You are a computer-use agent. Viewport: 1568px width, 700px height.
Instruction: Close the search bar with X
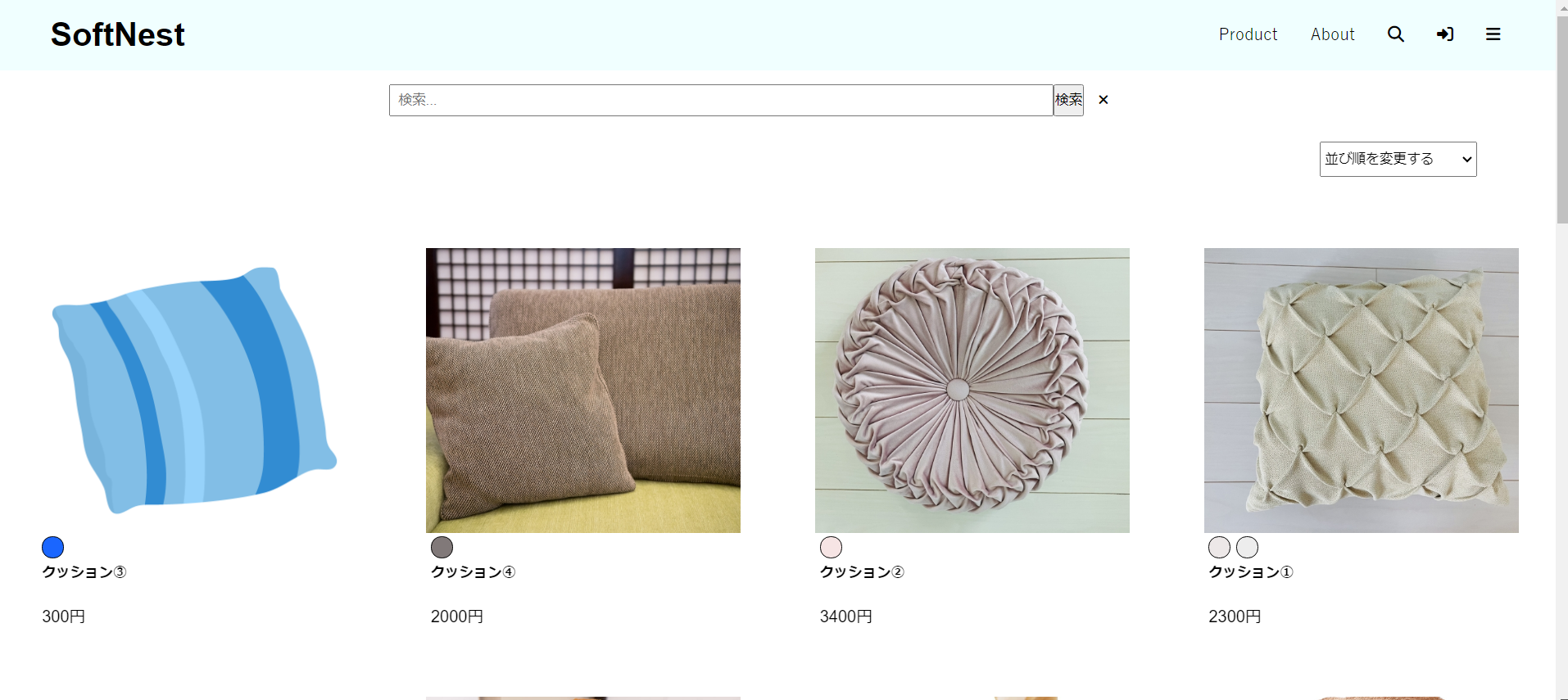point(1103,100)
